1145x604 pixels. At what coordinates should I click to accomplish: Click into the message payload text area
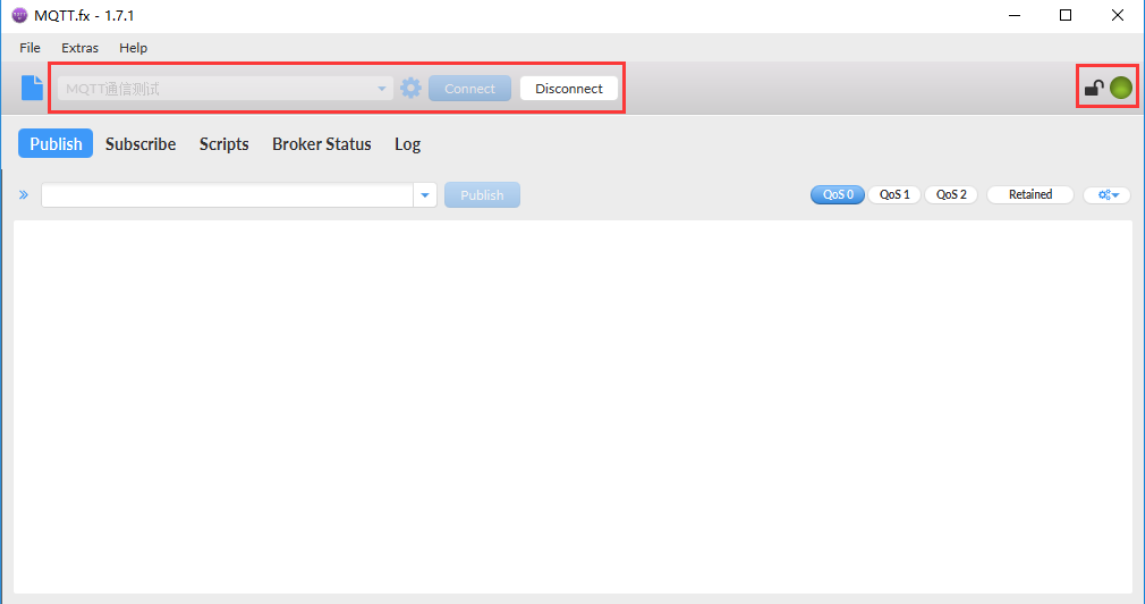[572, 407]
